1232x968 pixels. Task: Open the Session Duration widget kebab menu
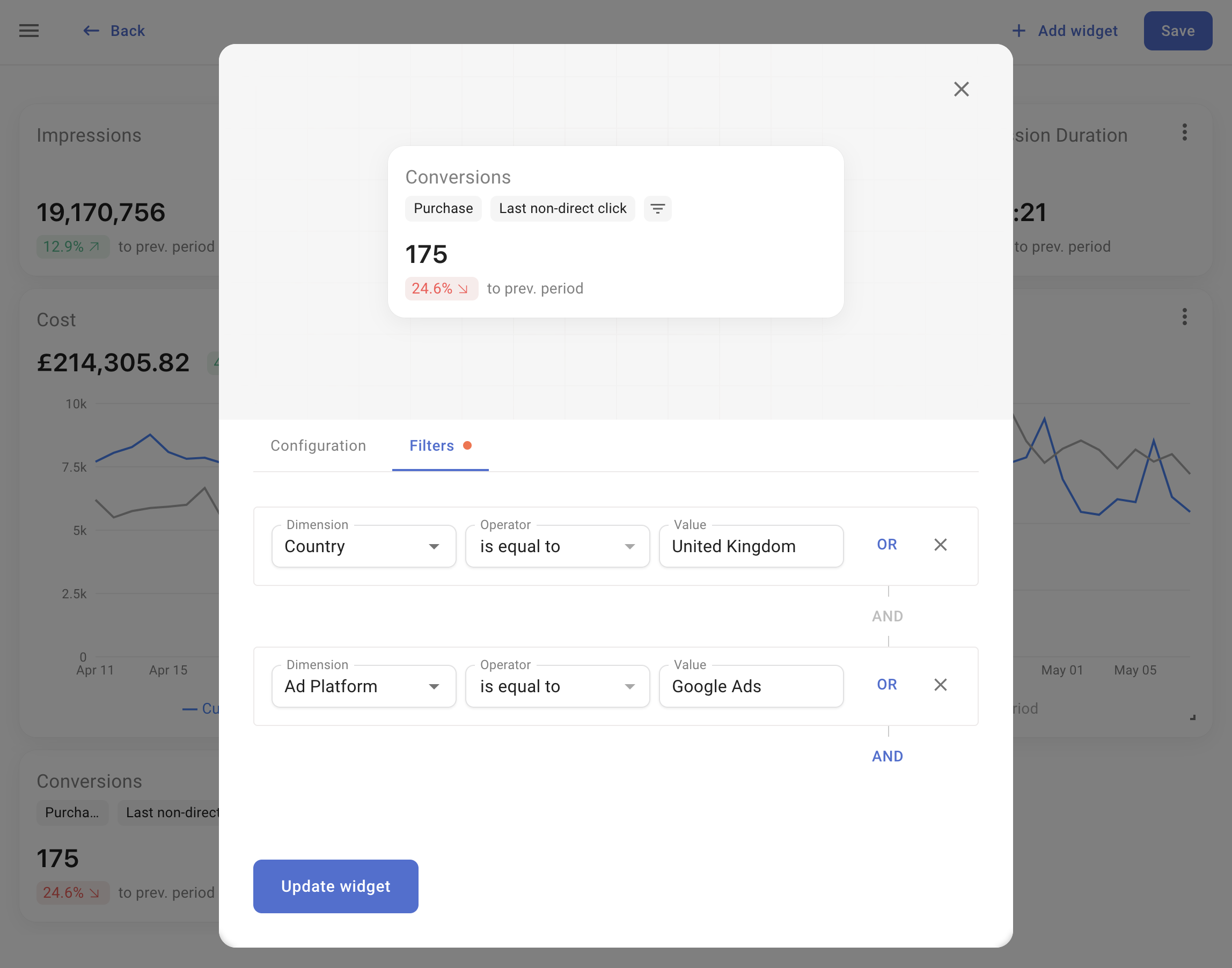1184,132
